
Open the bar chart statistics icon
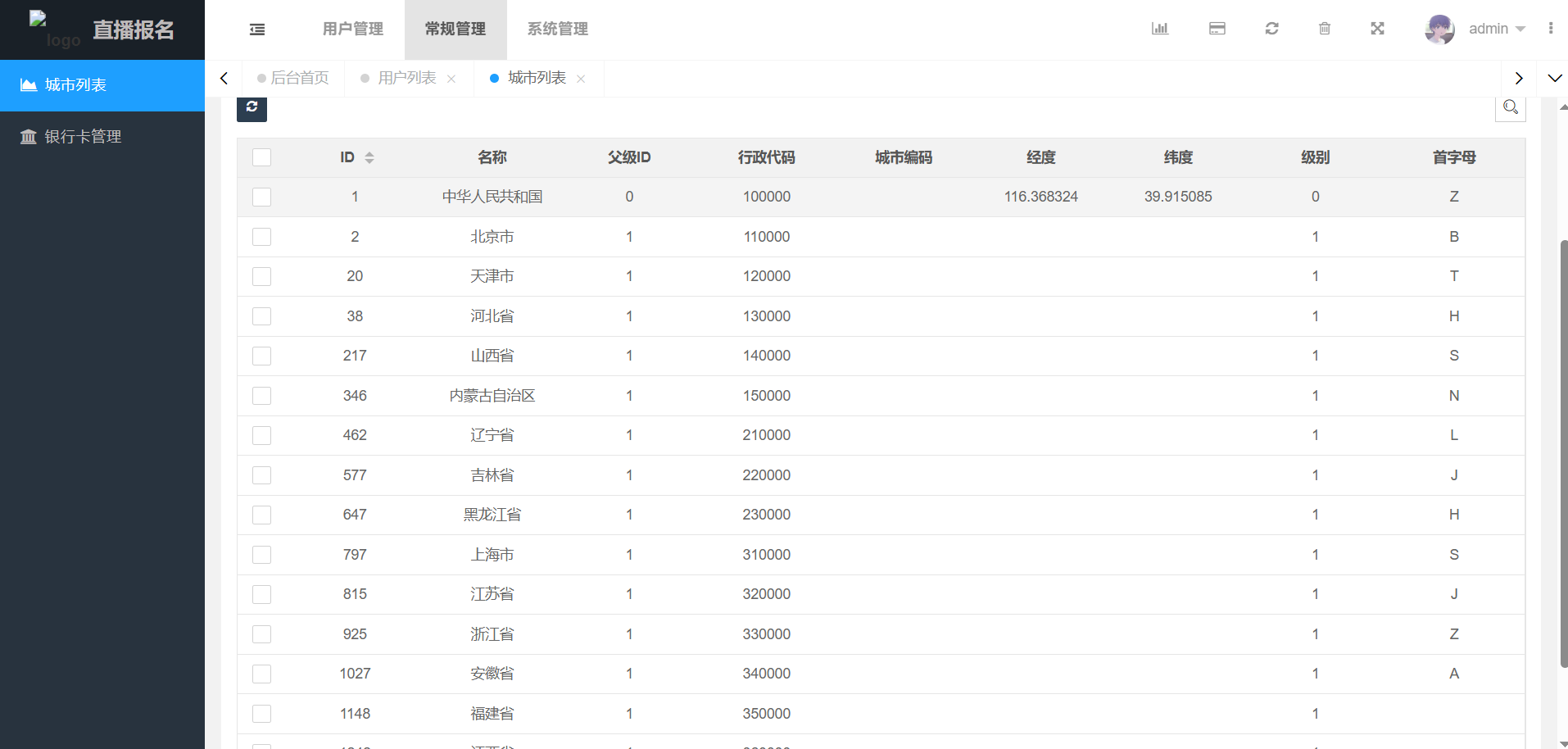[1160, 29]
